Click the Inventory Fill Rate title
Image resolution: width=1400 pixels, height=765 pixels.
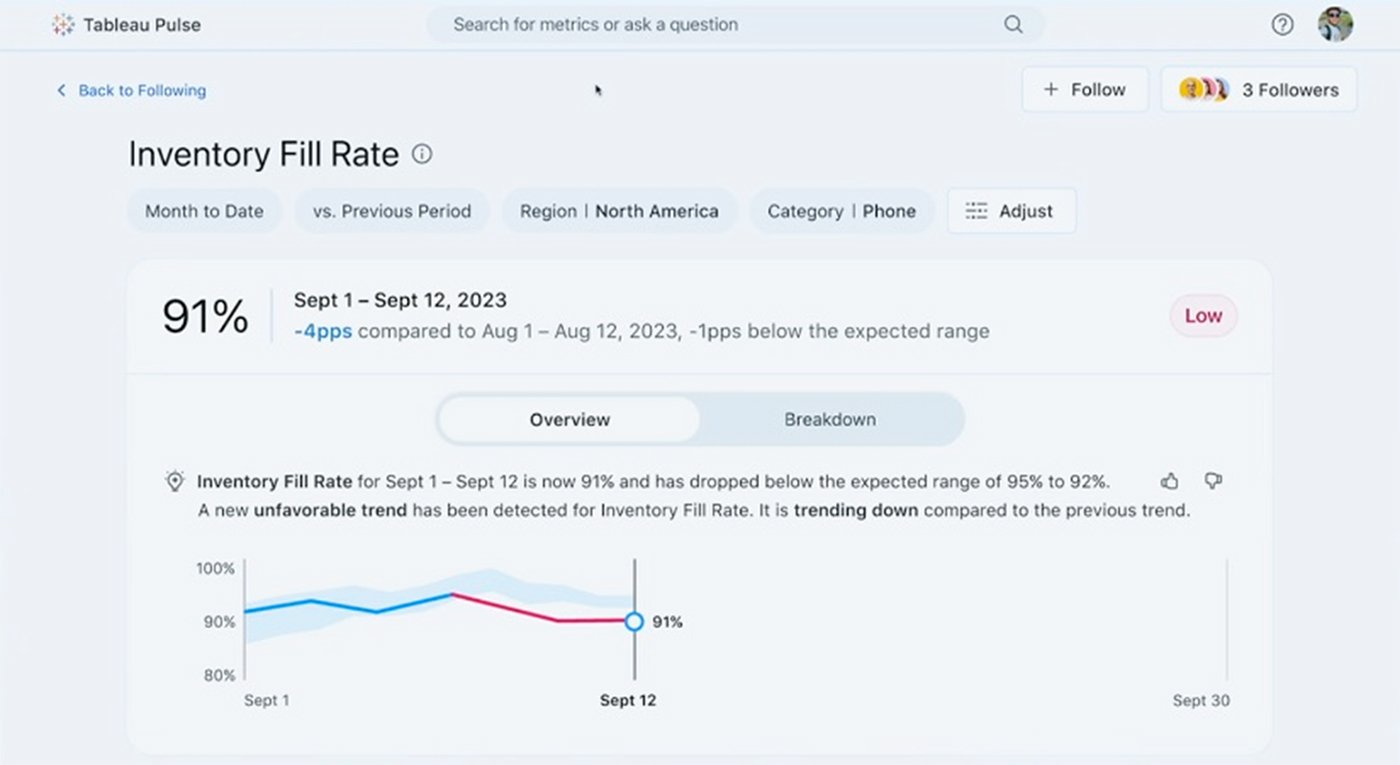(264, 154)
